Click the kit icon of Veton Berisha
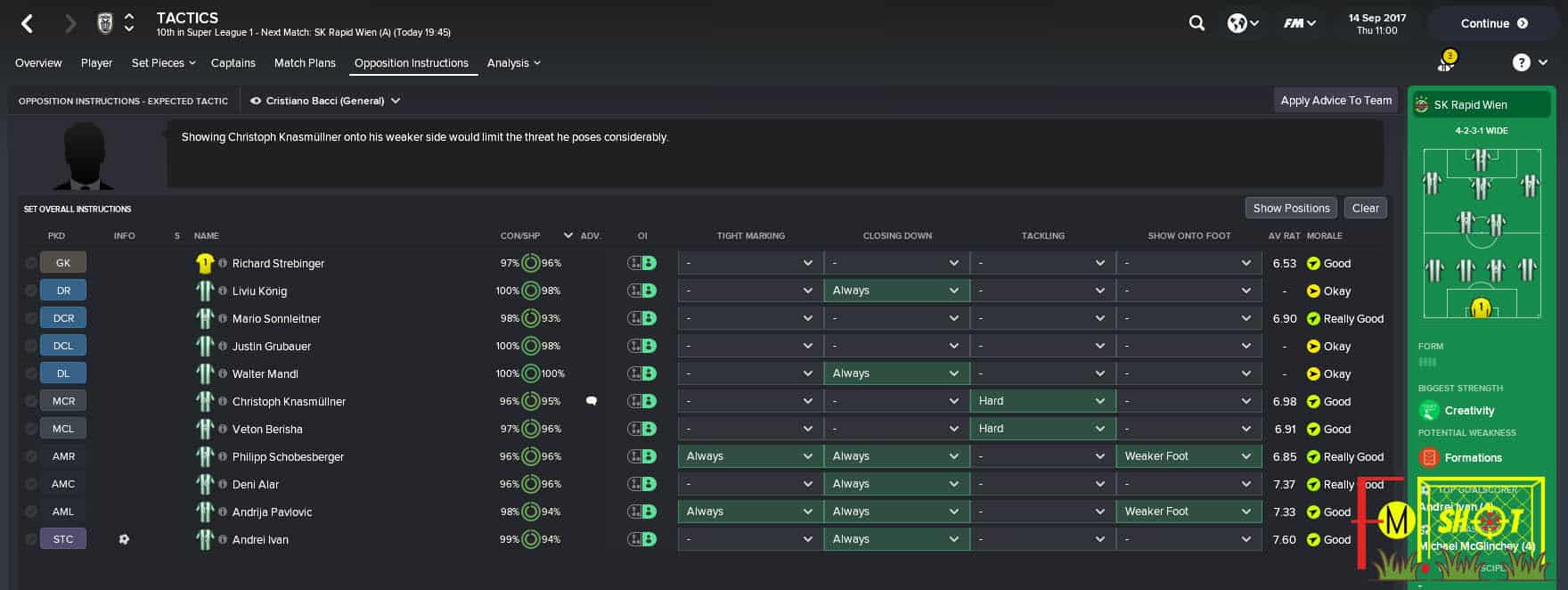This screenshot has width=1568, height=590. tap(205, 429)
